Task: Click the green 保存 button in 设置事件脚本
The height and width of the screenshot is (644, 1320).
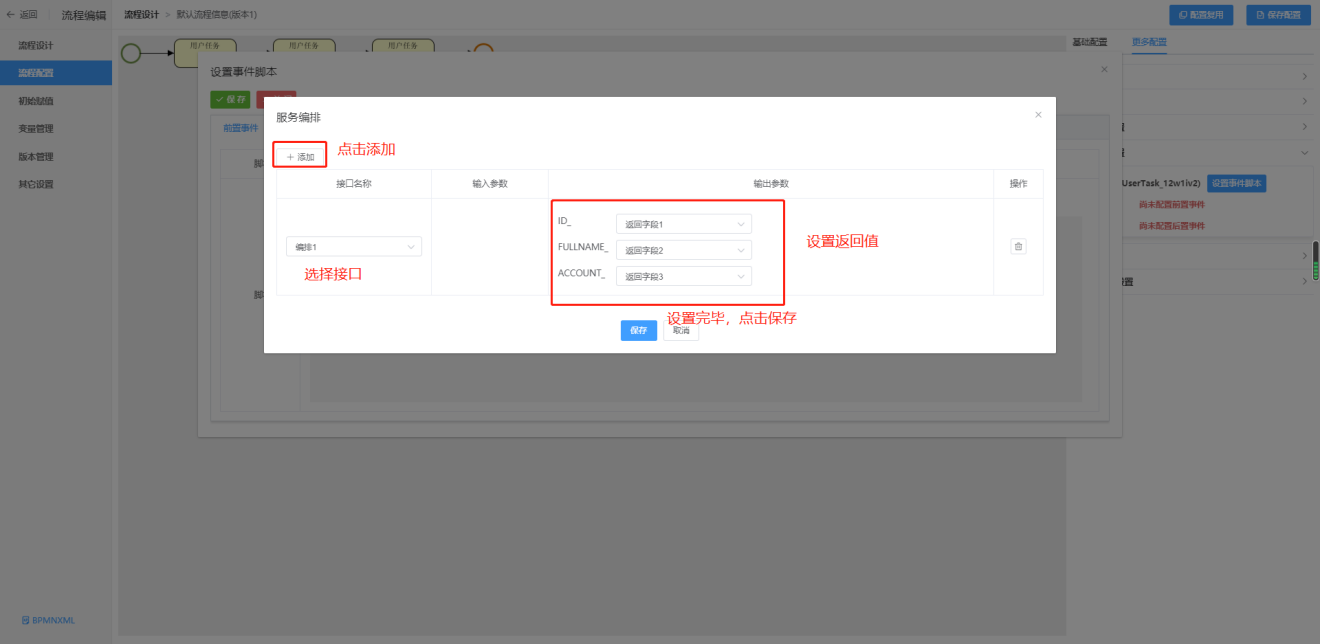Action: click(230, 100)
